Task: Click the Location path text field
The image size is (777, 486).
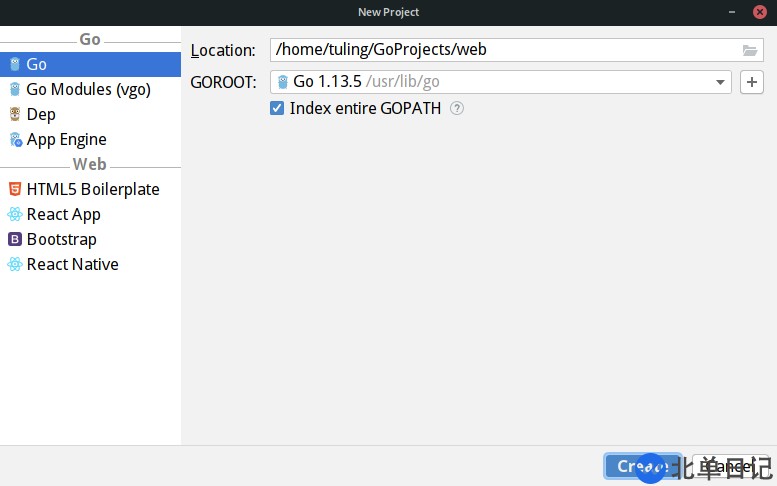Action: pos(500,50)
